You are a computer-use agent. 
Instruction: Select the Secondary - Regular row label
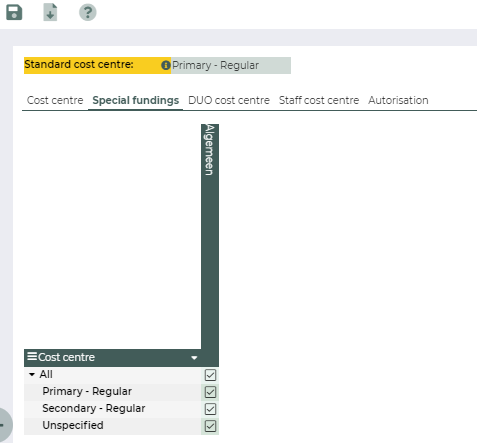94,409
